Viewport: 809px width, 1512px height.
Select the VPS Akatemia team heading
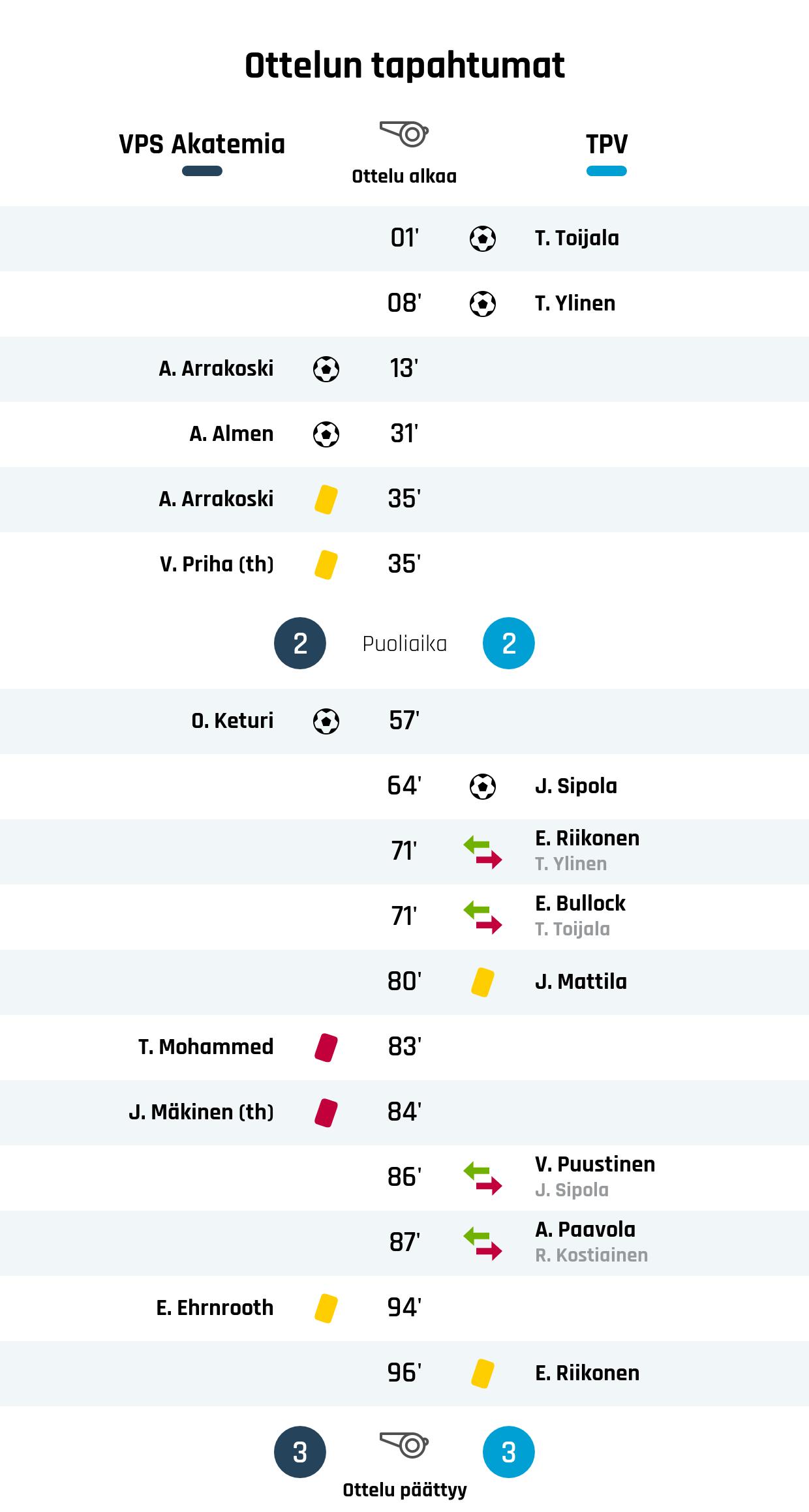click(x=202, y=144)
